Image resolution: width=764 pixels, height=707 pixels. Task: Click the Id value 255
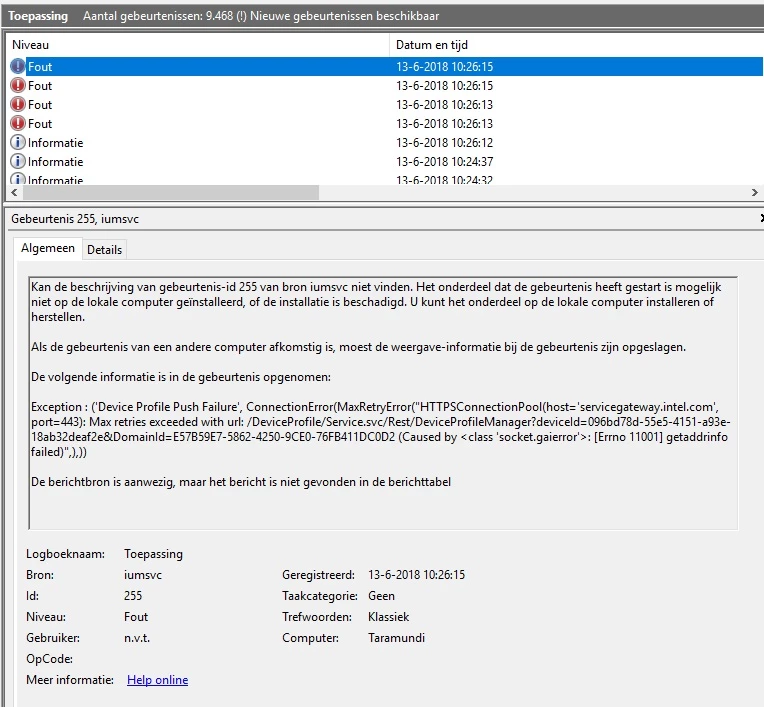pos(133,596)
